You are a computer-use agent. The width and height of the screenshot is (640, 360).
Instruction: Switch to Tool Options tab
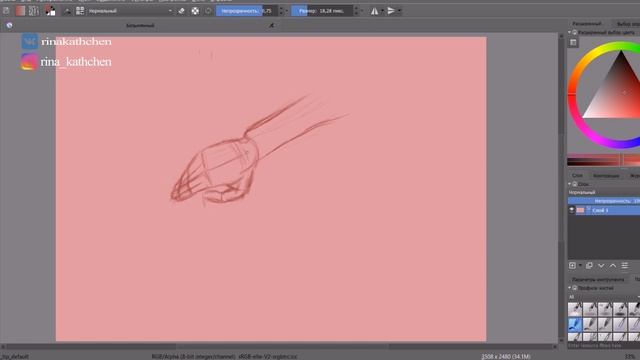(x=598, y=280)
